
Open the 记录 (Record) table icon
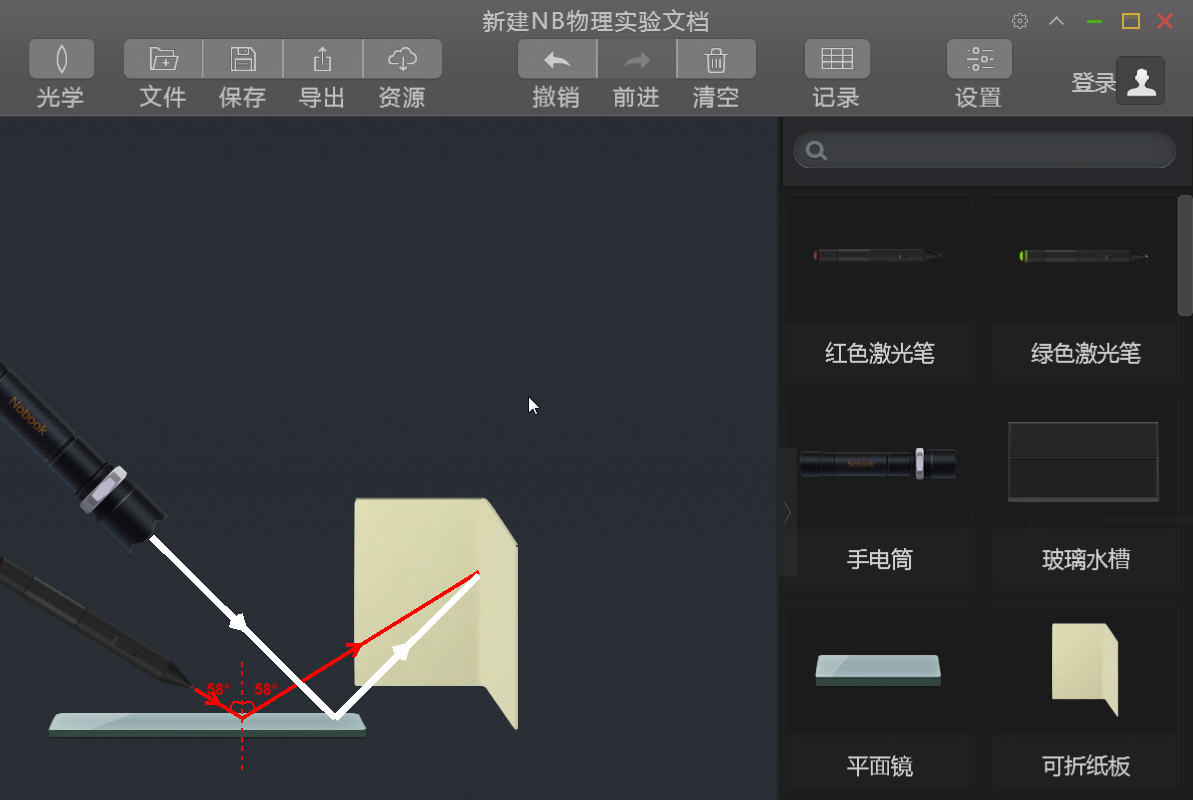(x=837, y=59)
